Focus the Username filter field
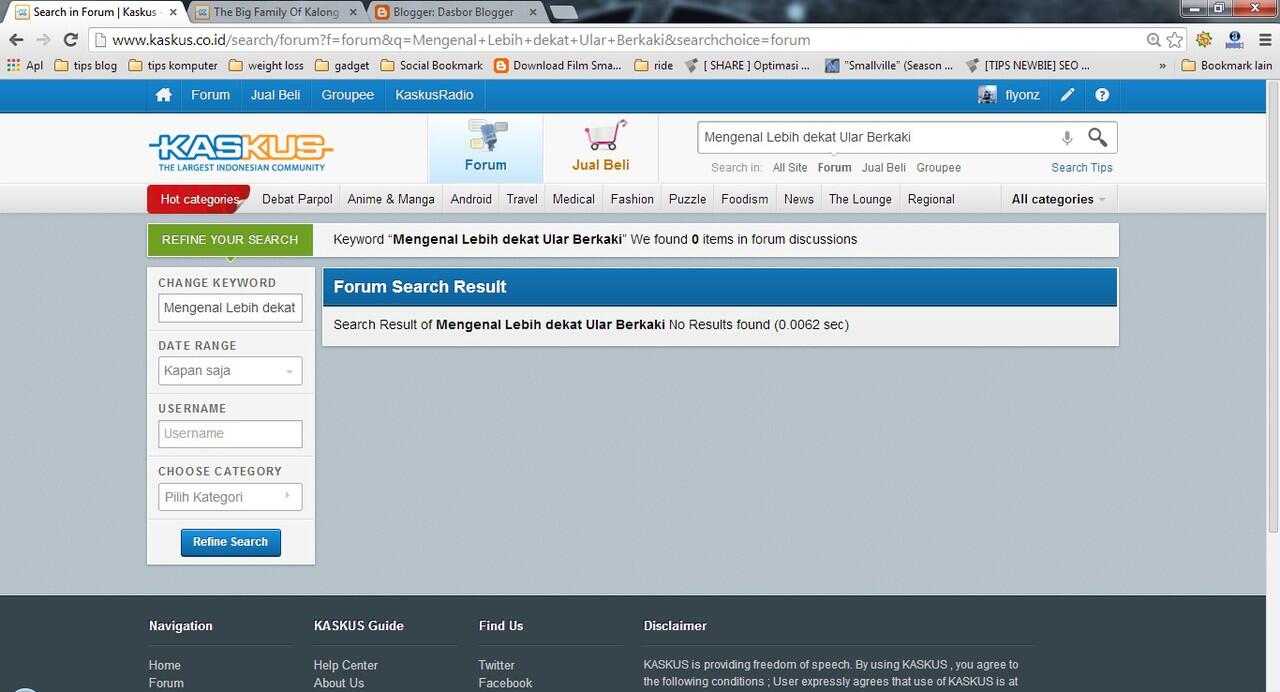The width and height of the screenshot is (1280, 692). 230,434
